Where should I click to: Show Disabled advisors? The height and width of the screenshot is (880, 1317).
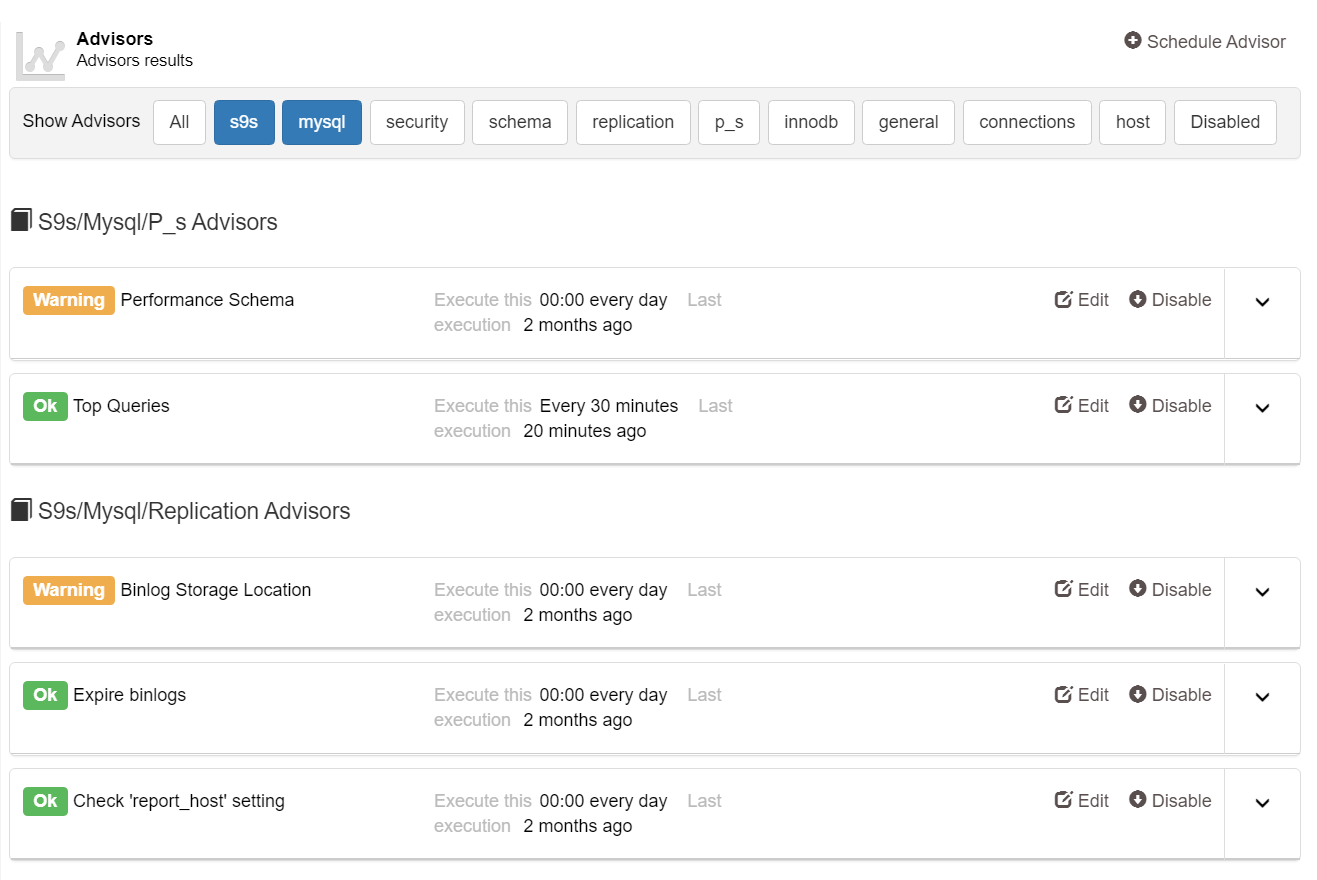pos(1225,122)
